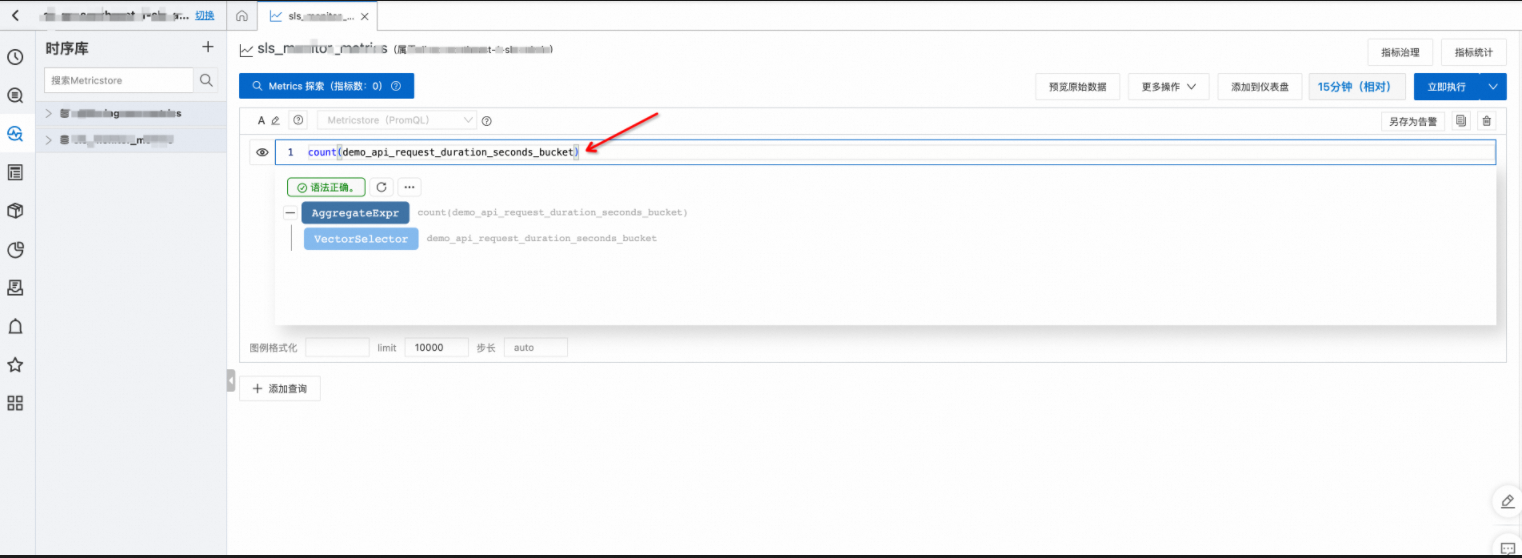Viewport: 1522px width, 558px height.
Task: Click the A edit name pencil icon
Action: pyautogui.click(x=275, y=121)
